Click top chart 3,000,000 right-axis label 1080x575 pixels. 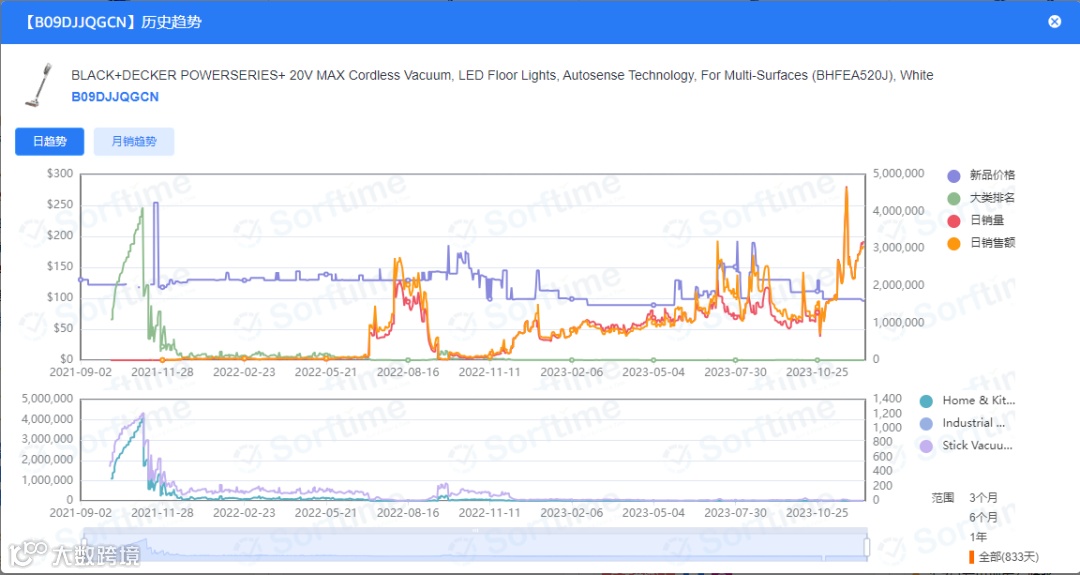tap(899, 247)
